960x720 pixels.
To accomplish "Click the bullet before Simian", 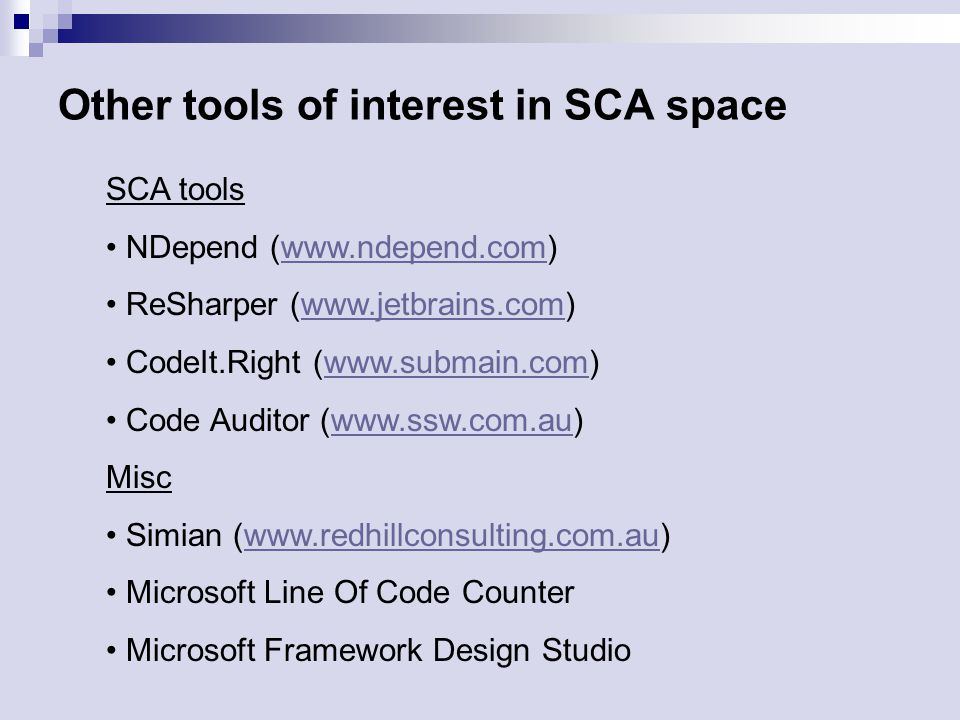I will (111, 536).
